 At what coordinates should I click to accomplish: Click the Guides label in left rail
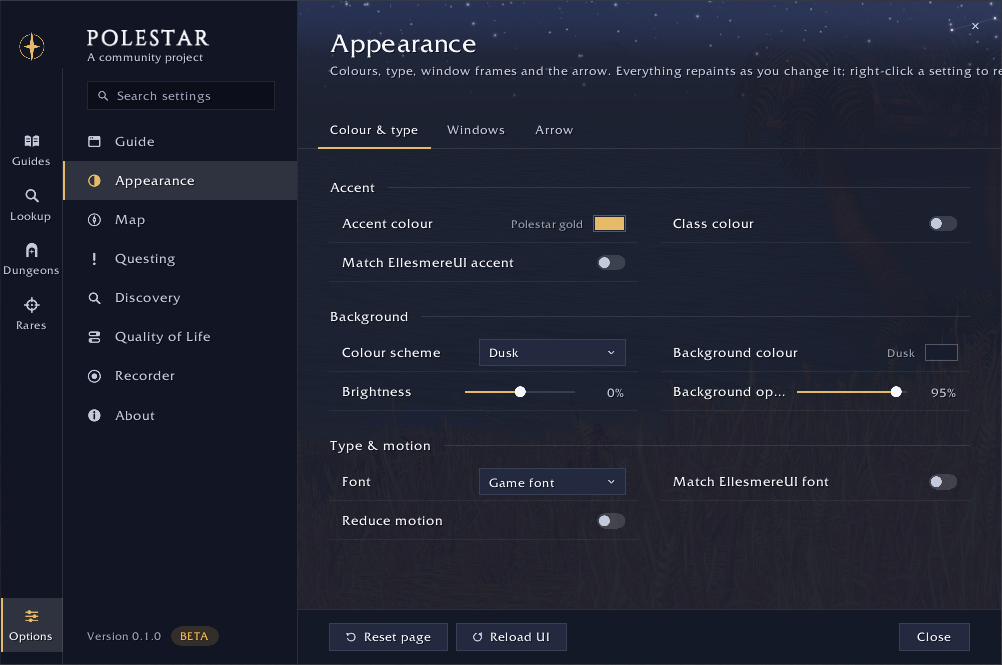point(31,162)
